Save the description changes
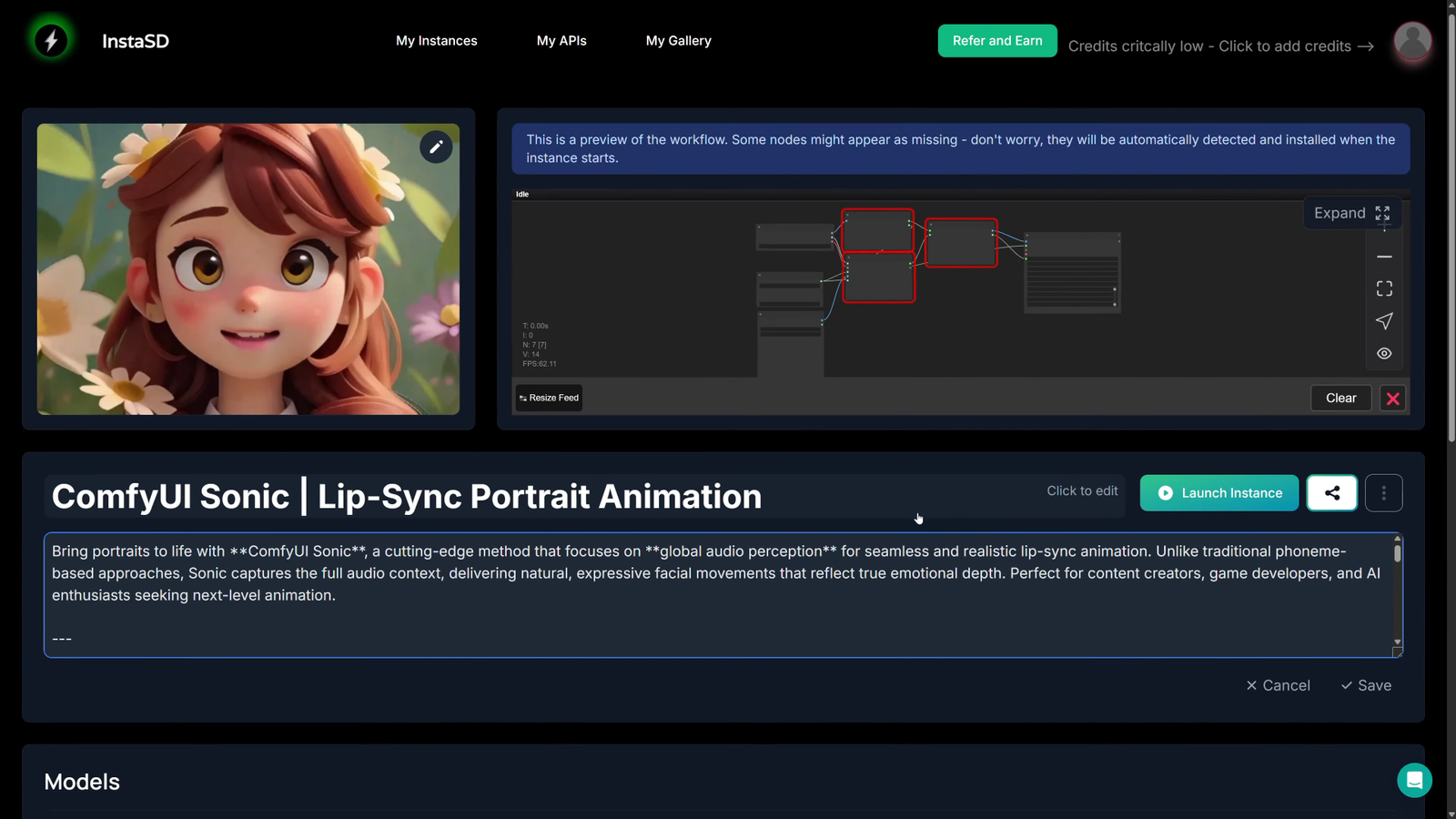Image resolution: width=1456 pixels, height=819 pixels. tap(1366, 685)
